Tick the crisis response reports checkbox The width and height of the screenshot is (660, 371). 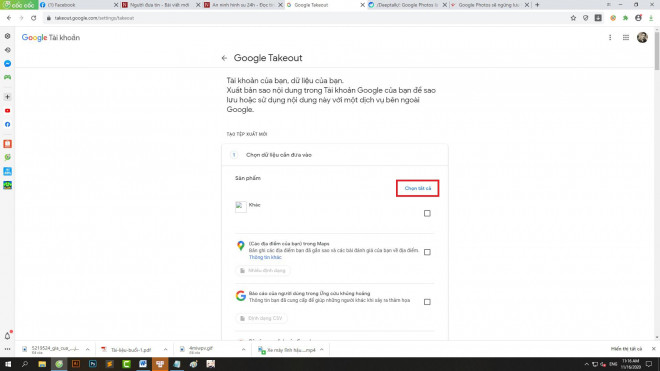427,302
